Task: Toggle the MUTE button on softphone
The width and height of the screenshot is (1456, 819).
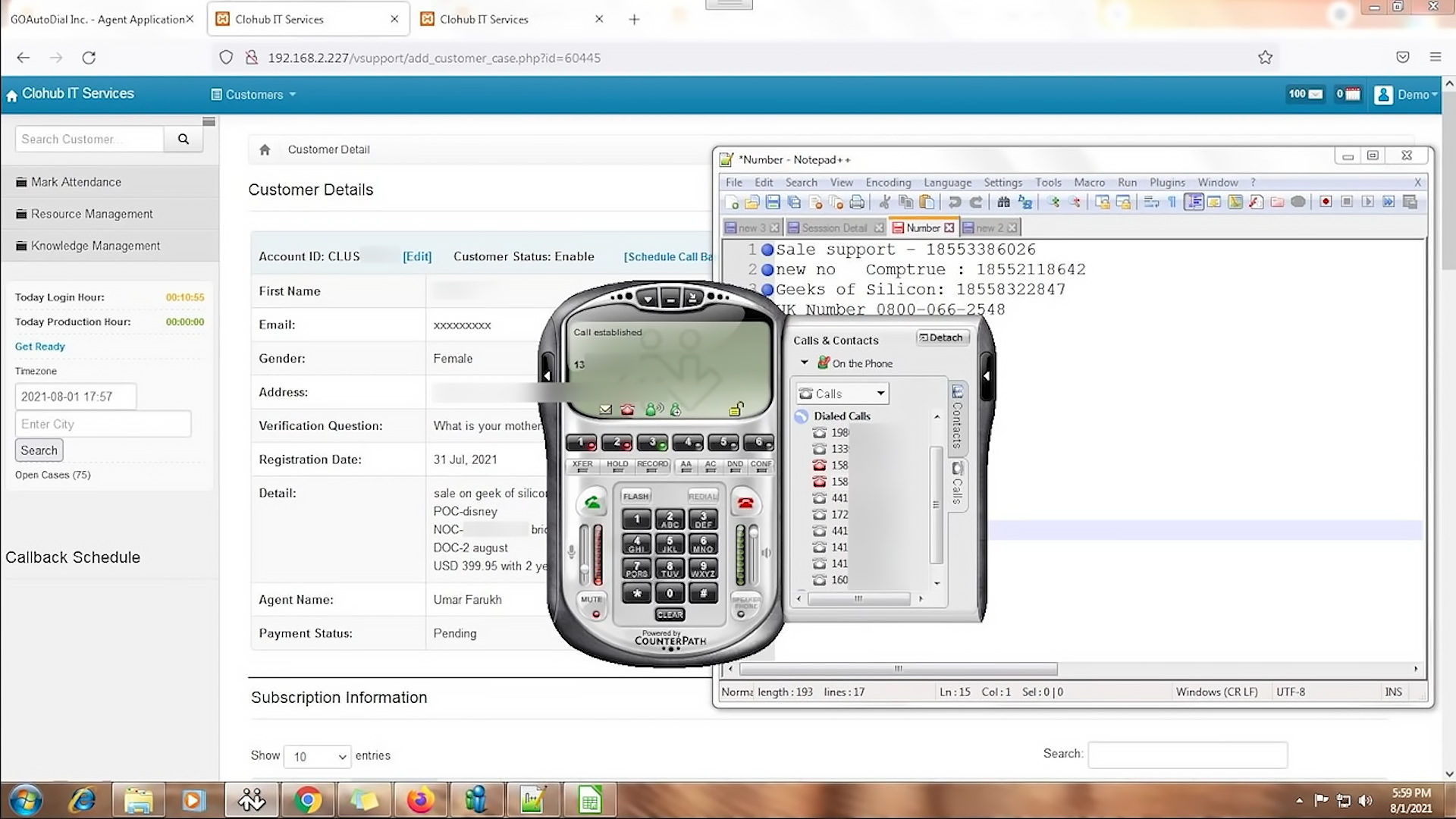Action: [591, 604]
